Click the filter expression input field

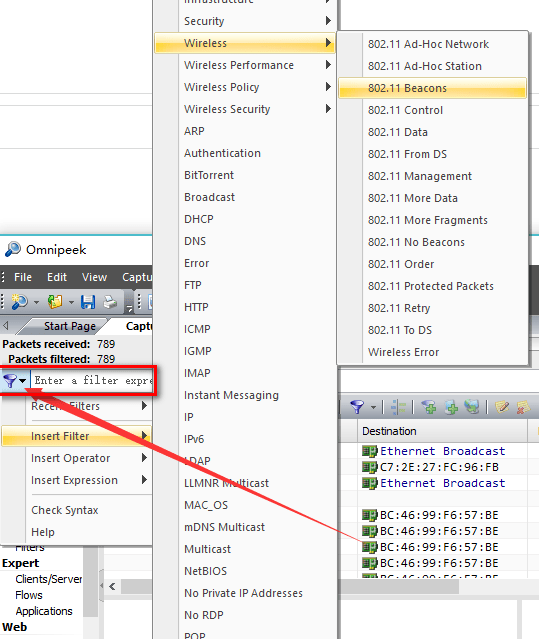pyautogui.click(x=92, y=381)
